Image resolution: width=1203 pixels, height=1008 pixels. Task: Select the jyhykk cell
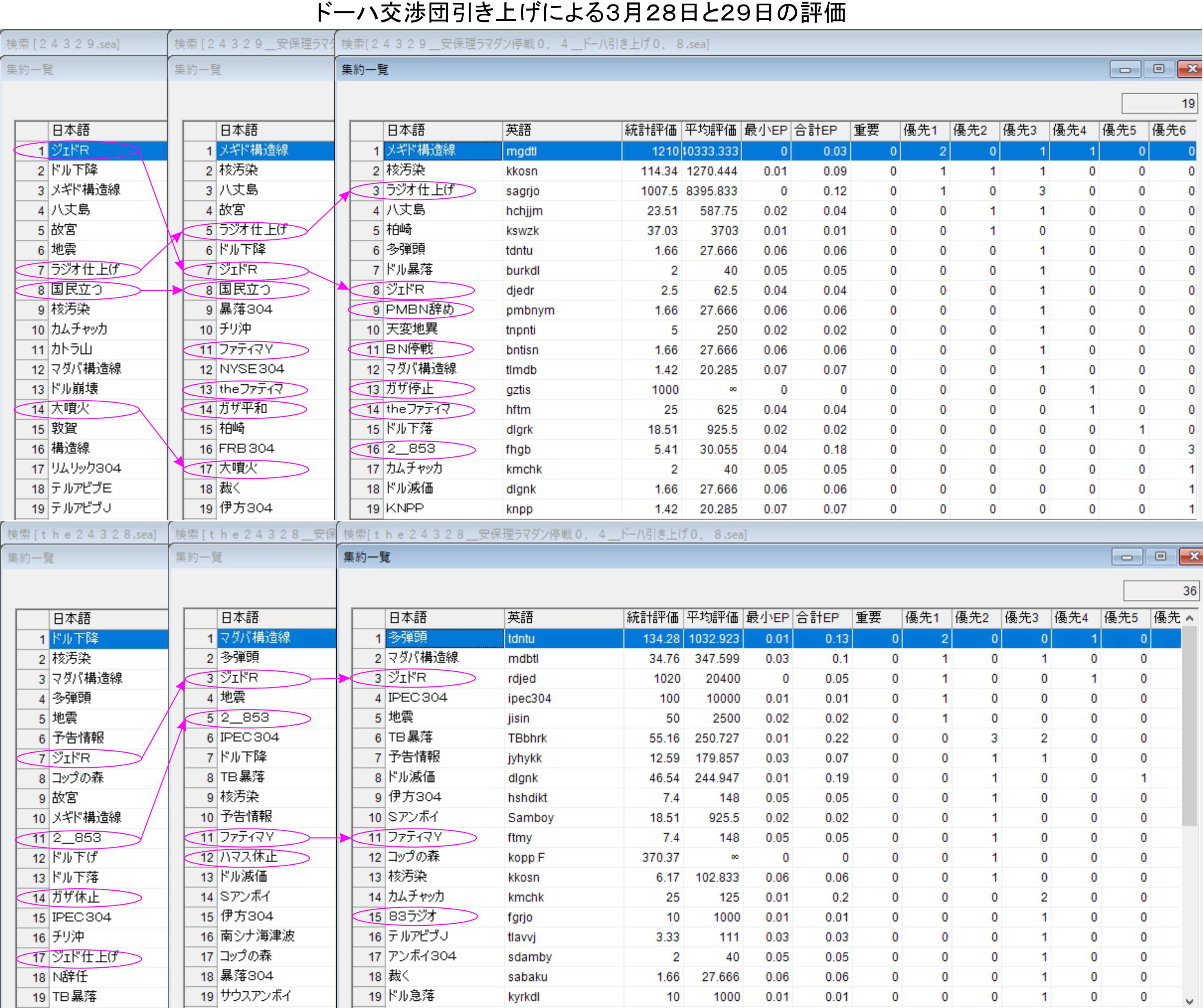tap(564, 758)
